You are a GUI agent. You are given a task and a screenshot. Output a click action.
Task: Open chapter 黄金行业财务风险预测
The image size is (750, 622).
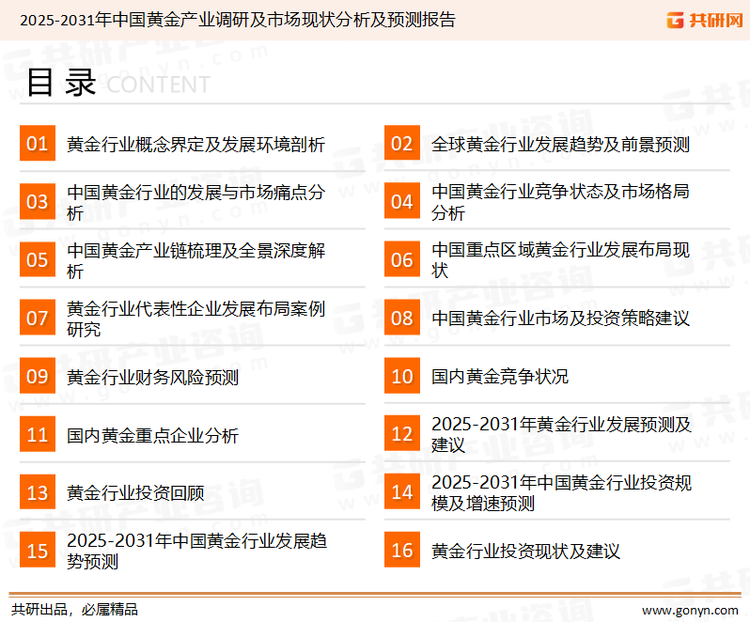pyautogui.click(x=152, y=377)
